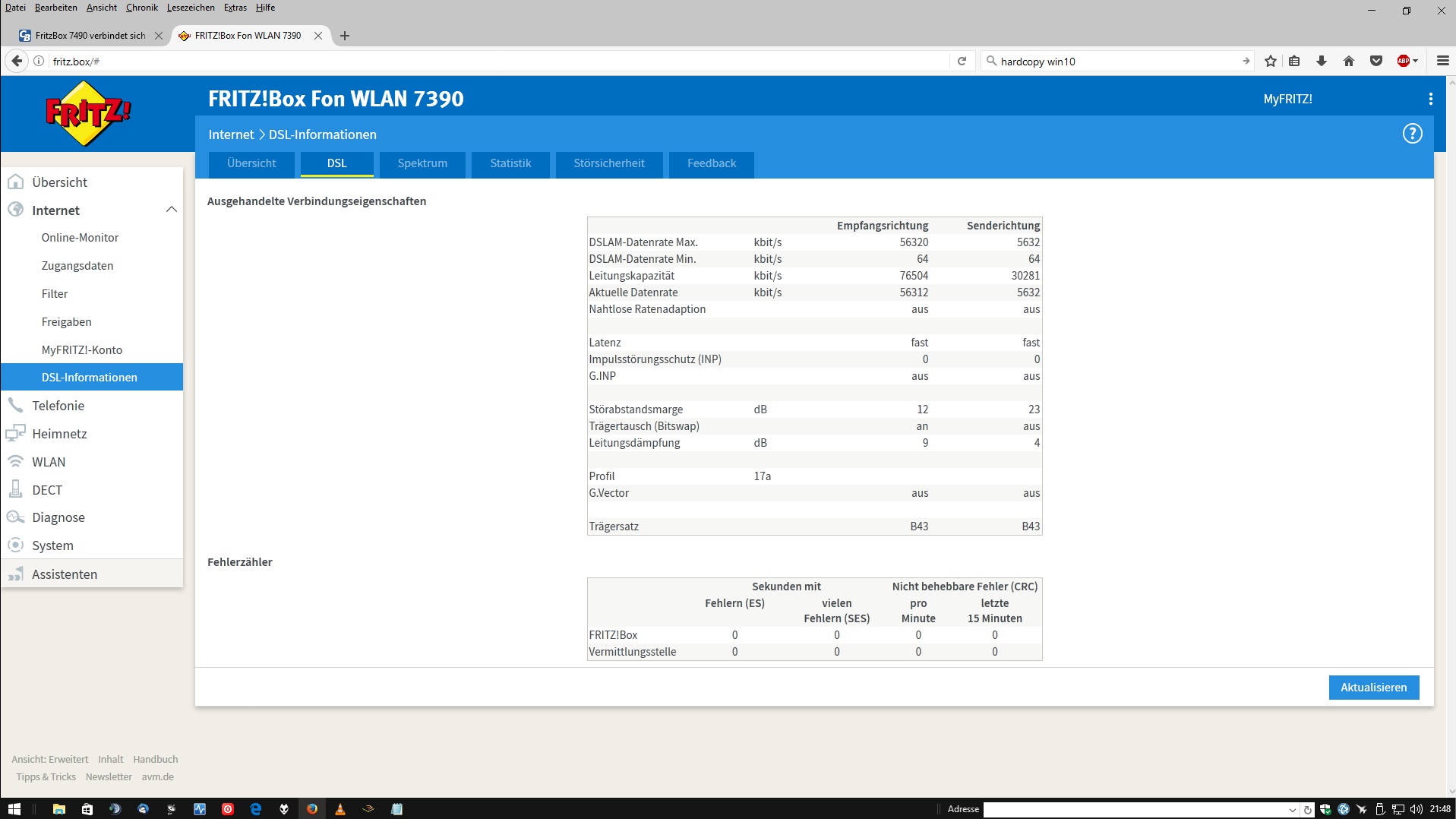The image size is (1456, 819).
Task: Open the Ansicht menu
Action: tap(102, 8)
